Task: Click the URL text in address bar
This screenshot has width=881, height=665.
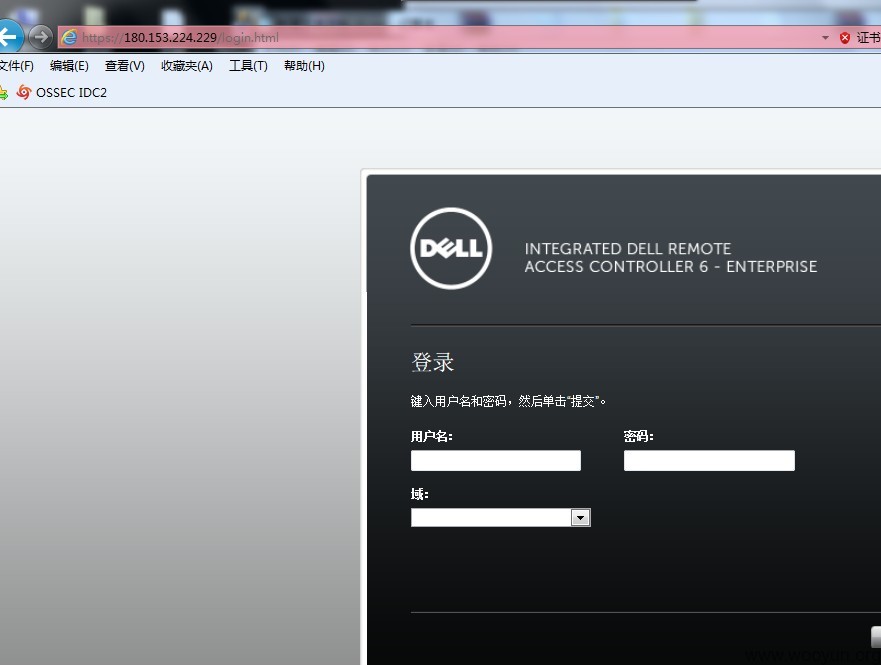Action: coord(180,38)
